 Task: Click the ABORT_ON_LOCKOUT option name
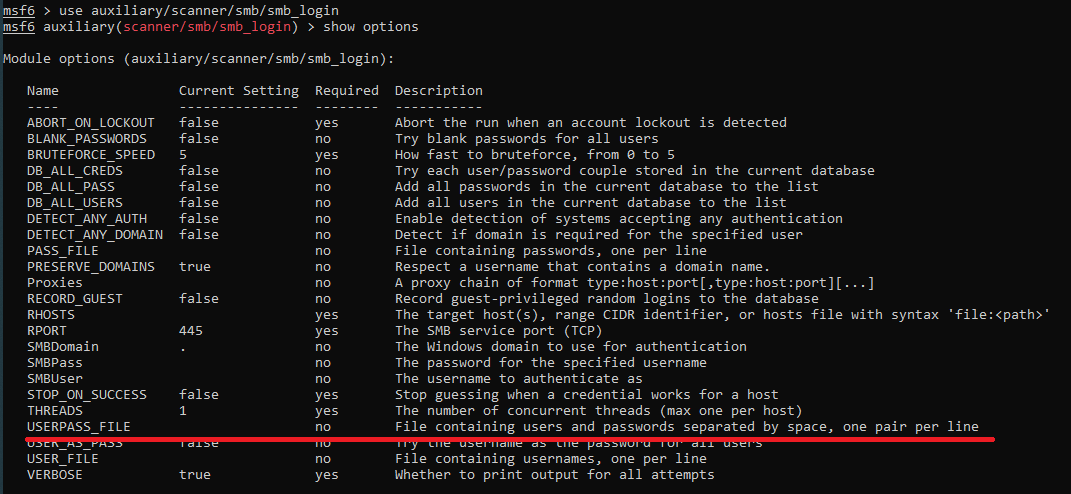pyautogui.click(x=91, y=123)
